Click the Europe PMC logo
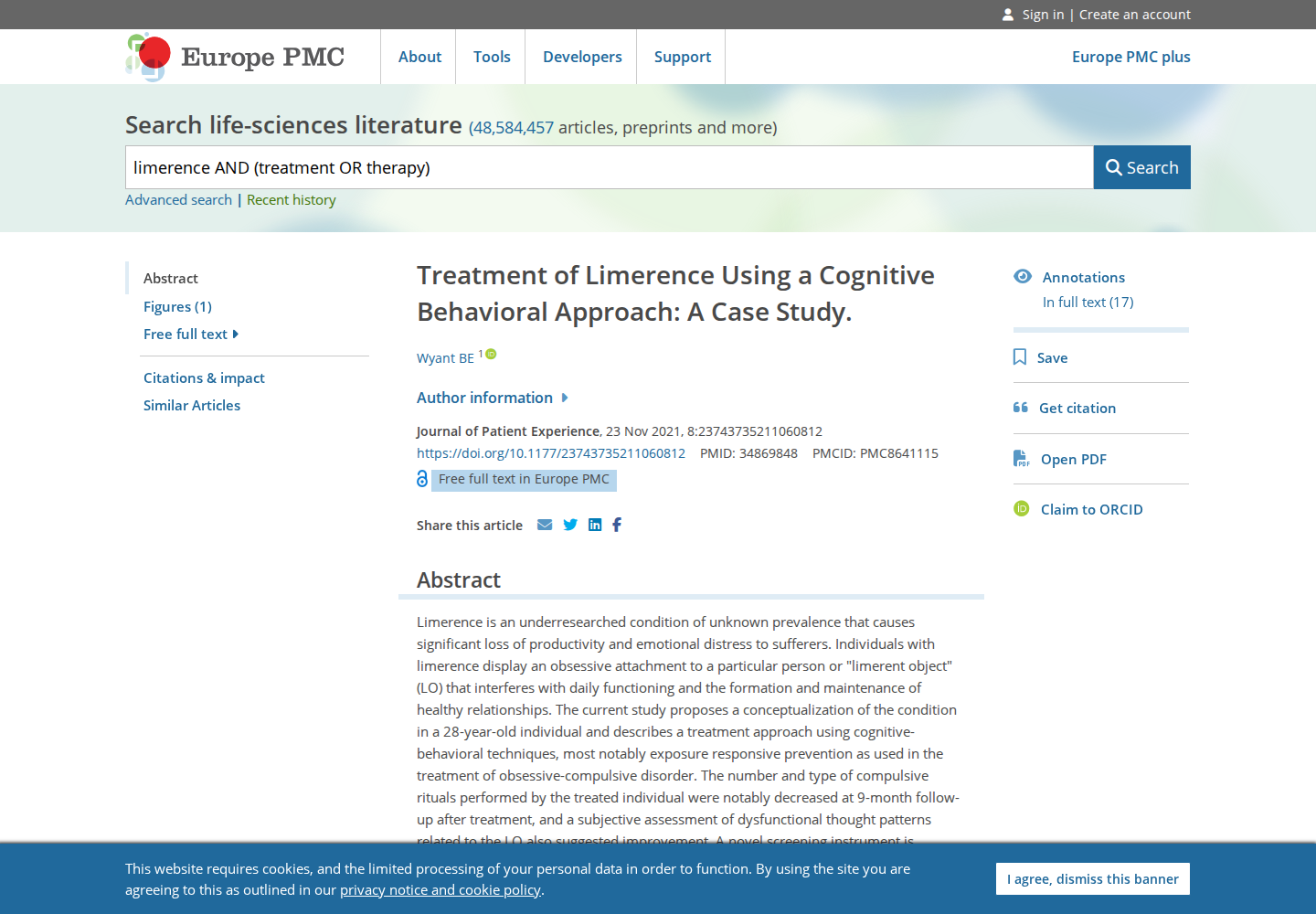This screenshot has width=1316, height=914. (x=235, y=57)
